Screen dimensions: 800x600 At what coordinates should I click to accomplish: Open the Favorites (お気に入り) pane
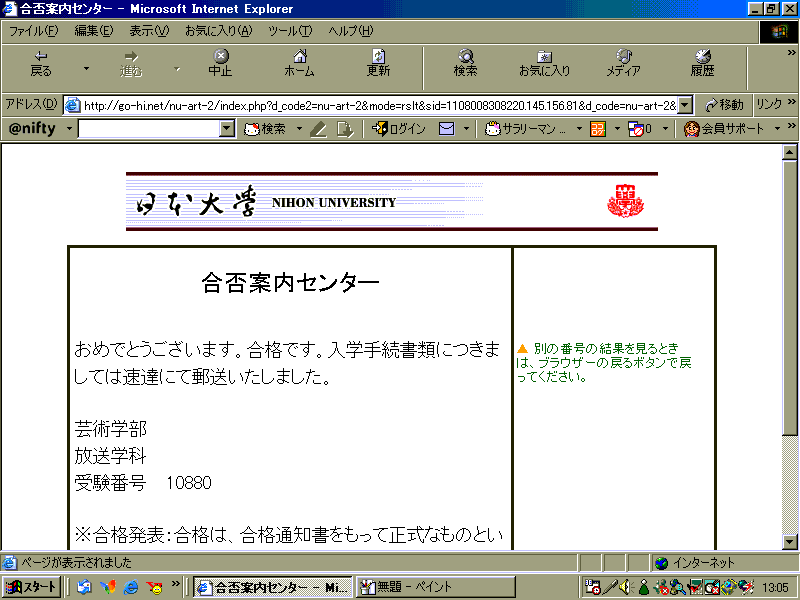click(544, 64)
